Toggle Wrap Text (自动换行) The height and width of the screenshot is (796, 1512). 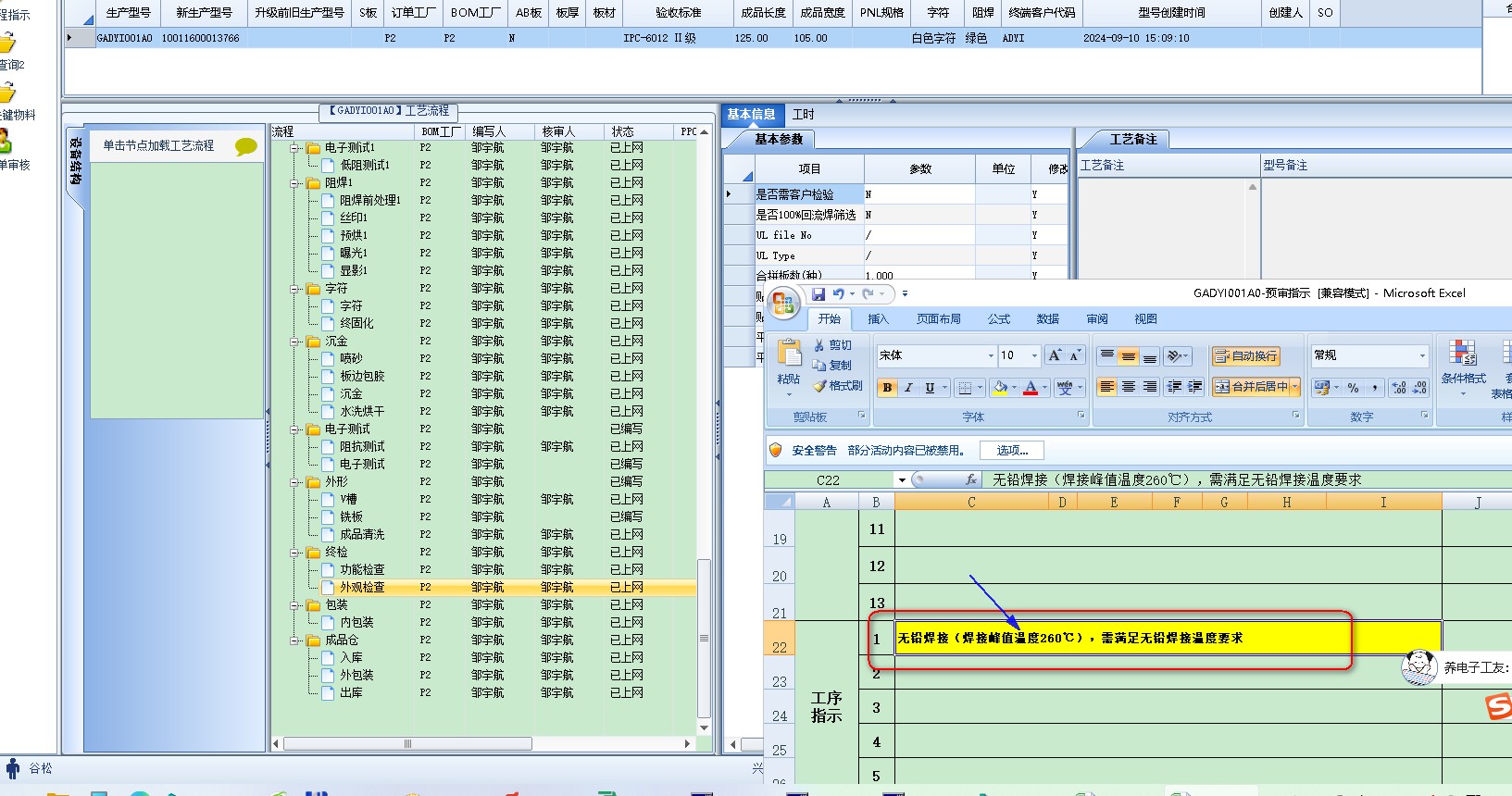[x=1245, y=356]
